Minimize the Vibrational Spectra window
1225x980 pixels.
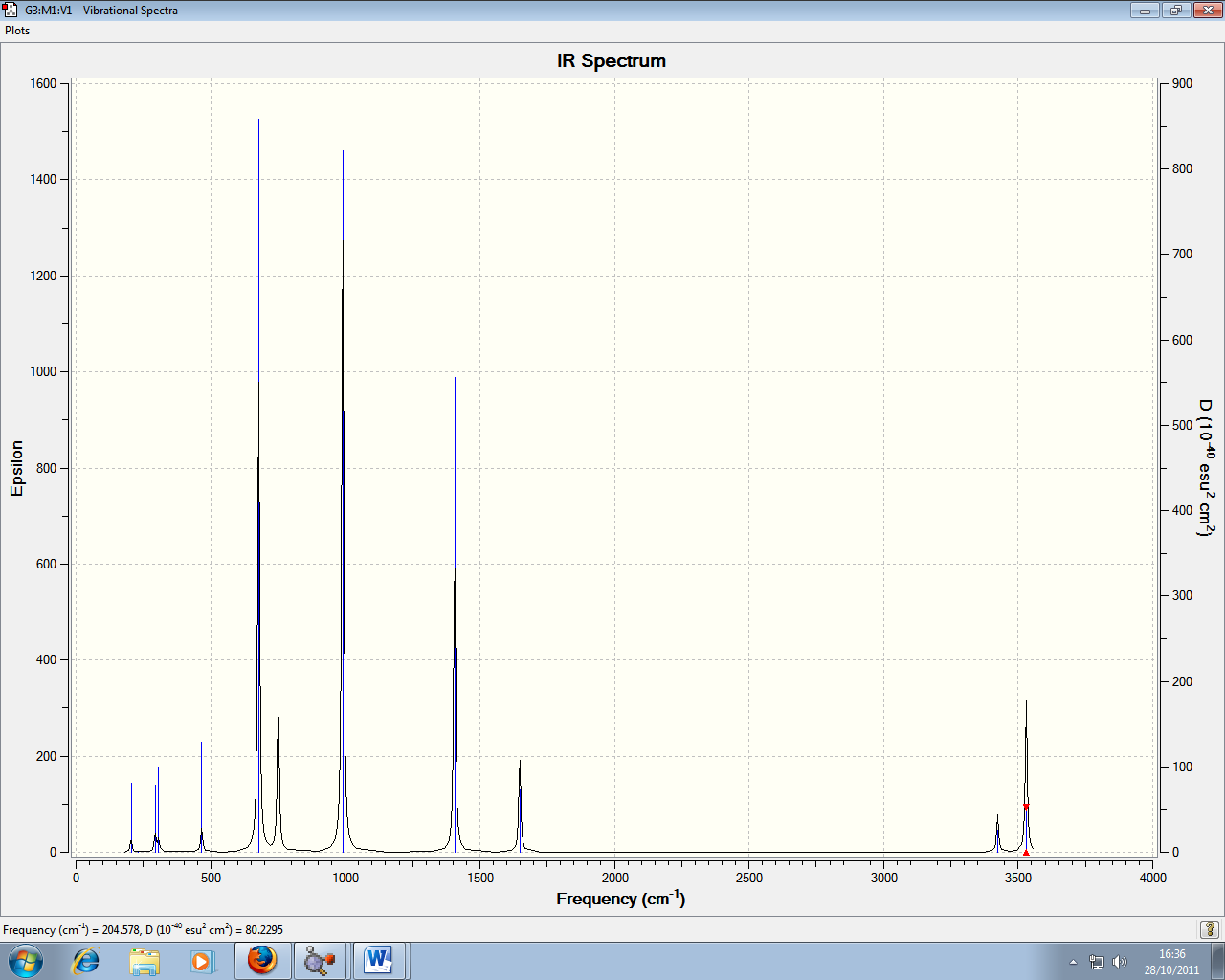1145,11
